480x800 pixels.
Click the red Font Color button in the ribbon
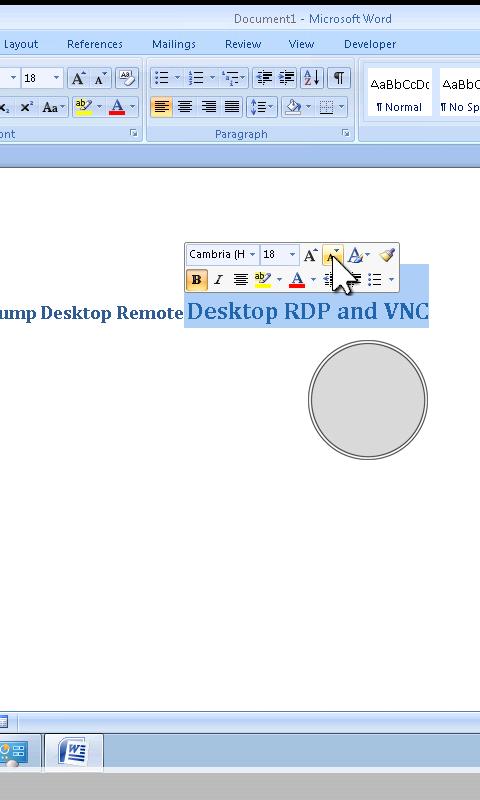tap(117, 107)
